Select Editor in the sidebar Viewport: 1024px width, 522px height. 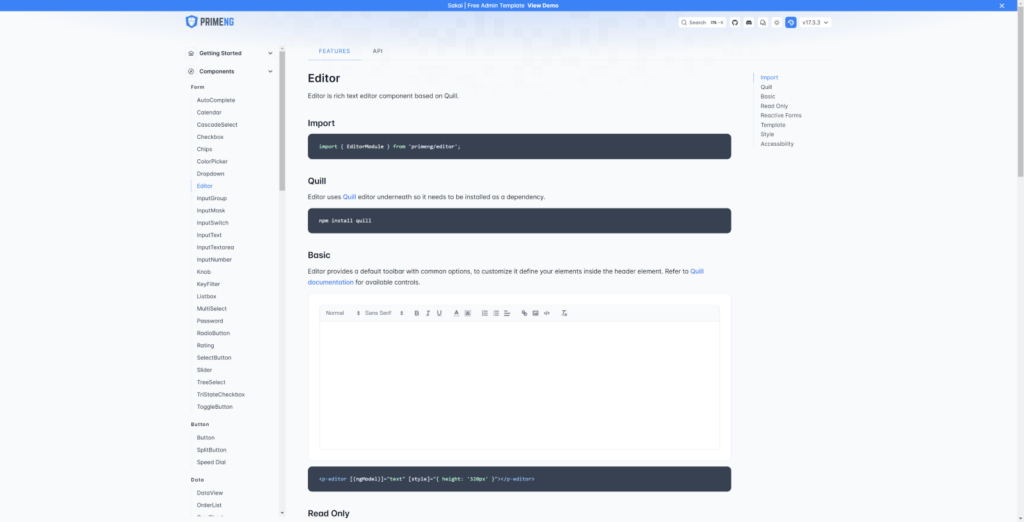204,186
